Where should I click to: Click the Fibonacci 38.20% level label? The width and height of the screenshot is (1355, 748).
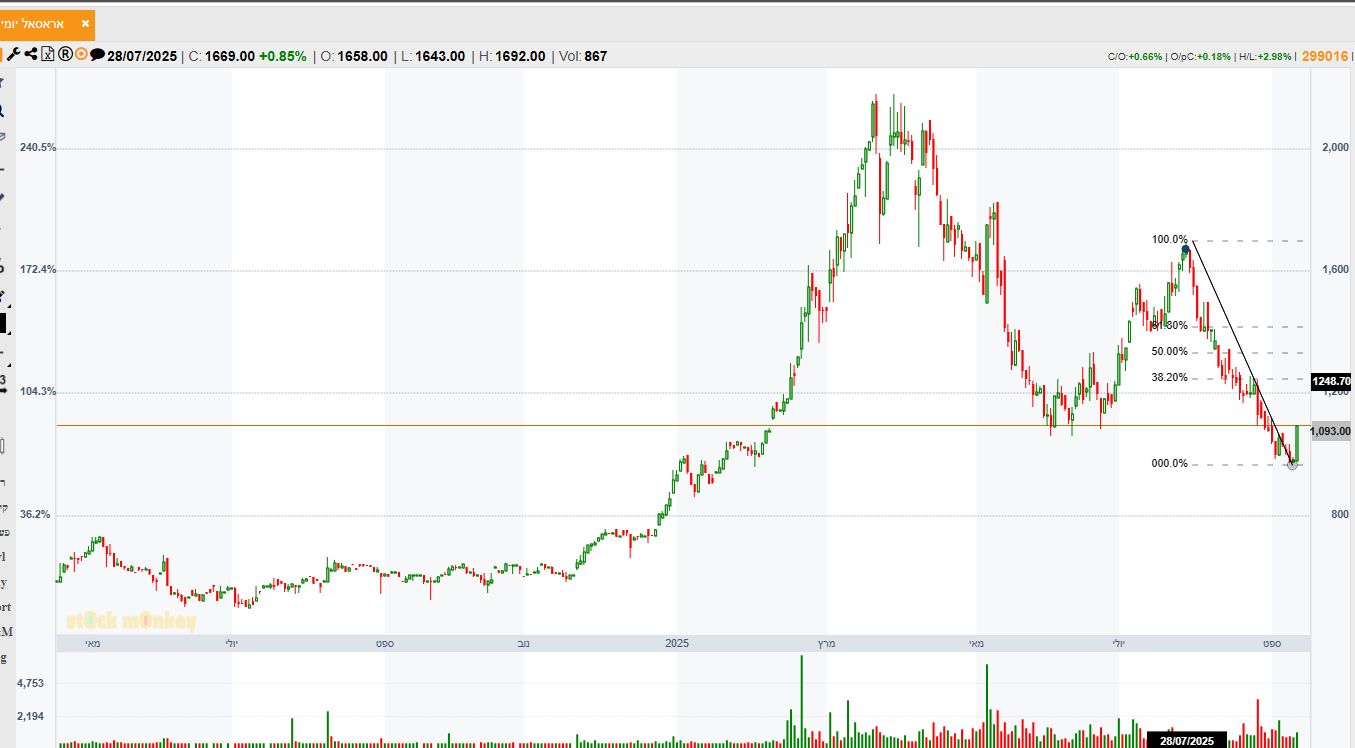pos(1169,378)
